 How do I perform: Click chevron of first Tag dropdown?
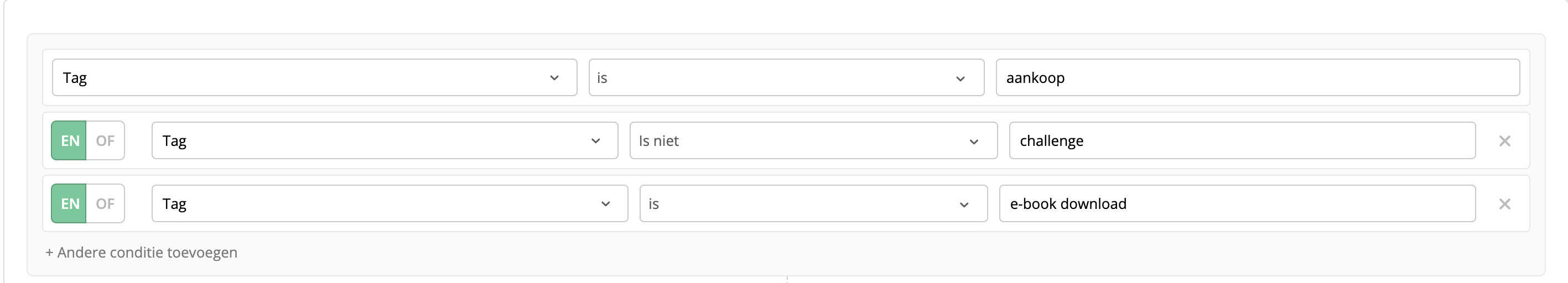click(x=554, y=78)
